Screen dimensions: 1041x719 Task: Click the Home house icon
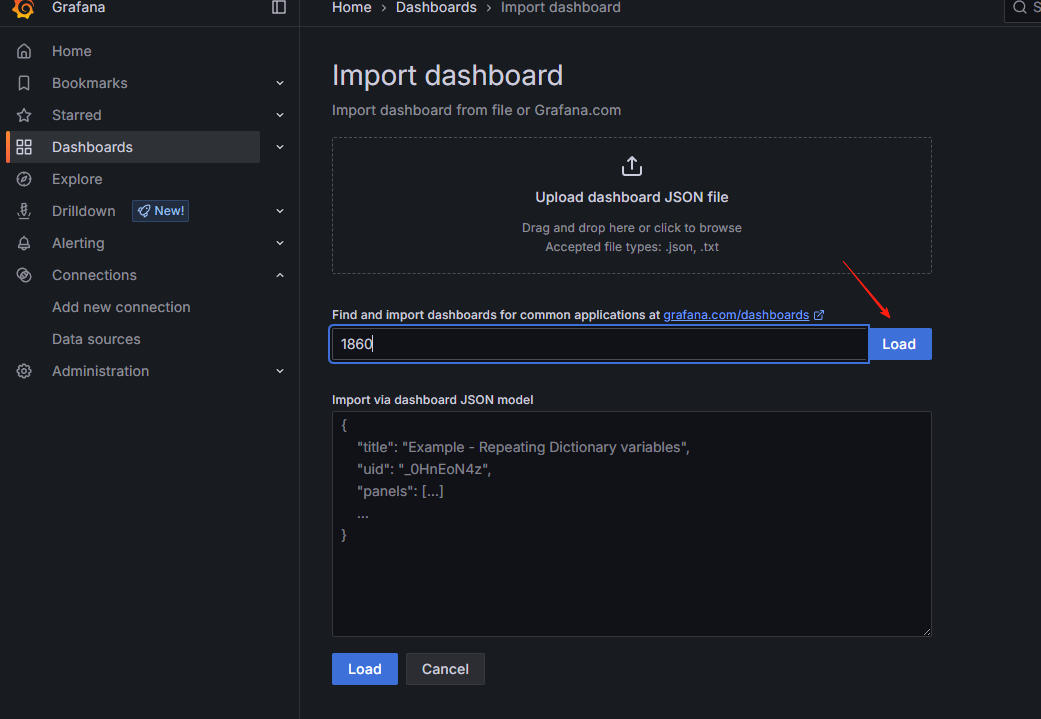[x=24, y=51]
